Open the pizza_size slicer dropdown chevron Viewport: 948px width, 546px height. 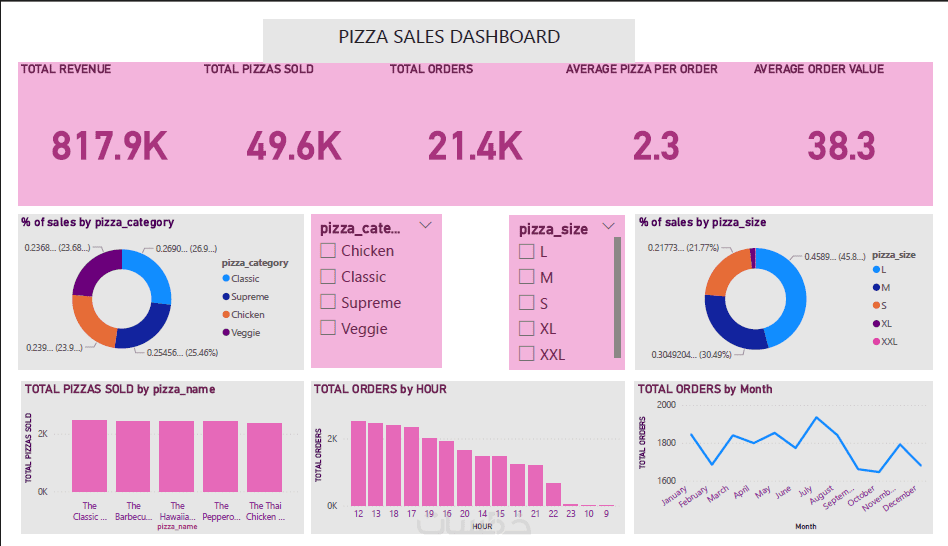[608, 227]
